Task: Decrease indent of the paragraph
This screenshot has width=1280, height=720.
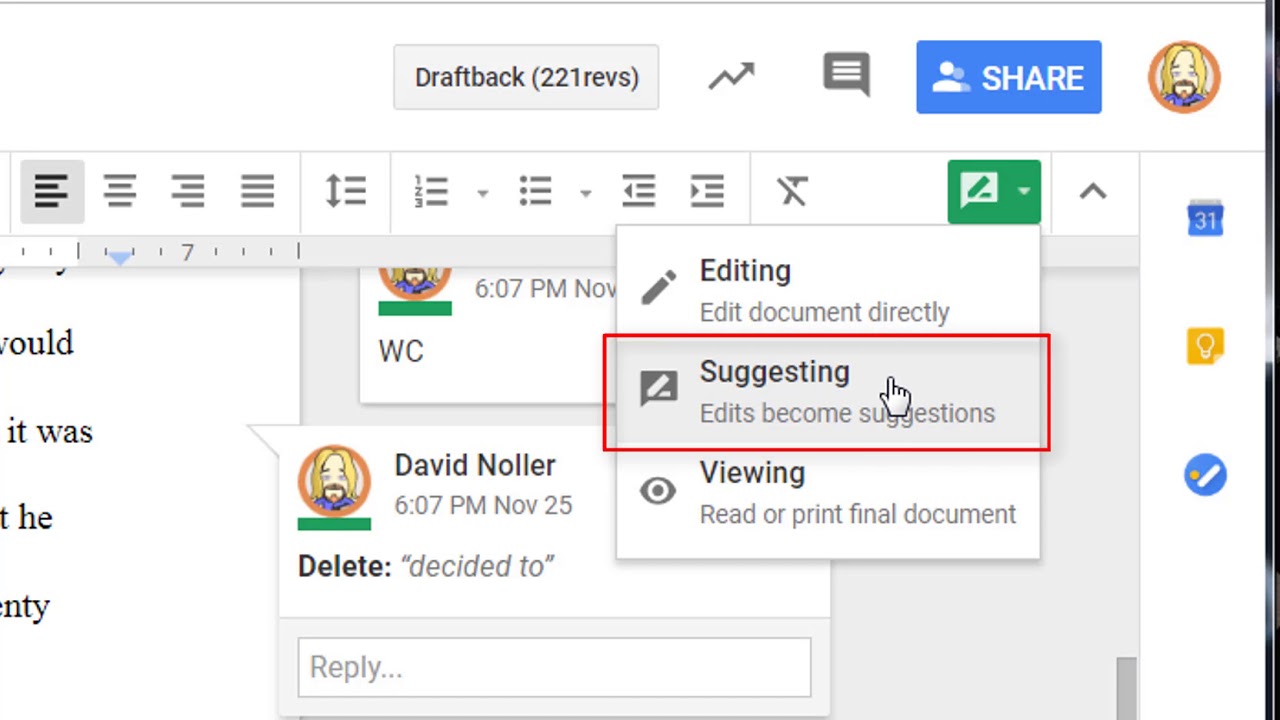Action: 638,191
